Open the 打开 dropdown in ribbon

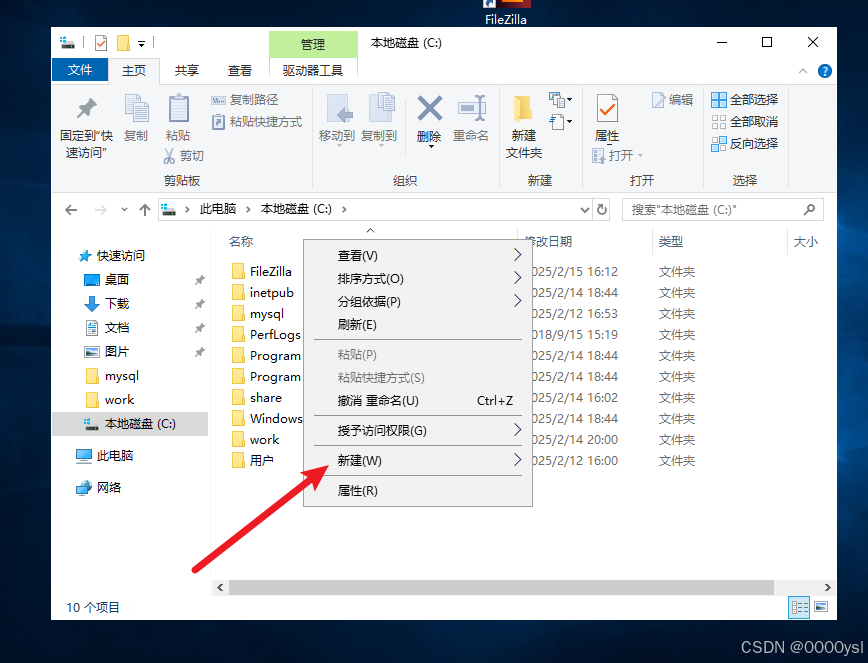pyautogui.click(x=618, y=156)
